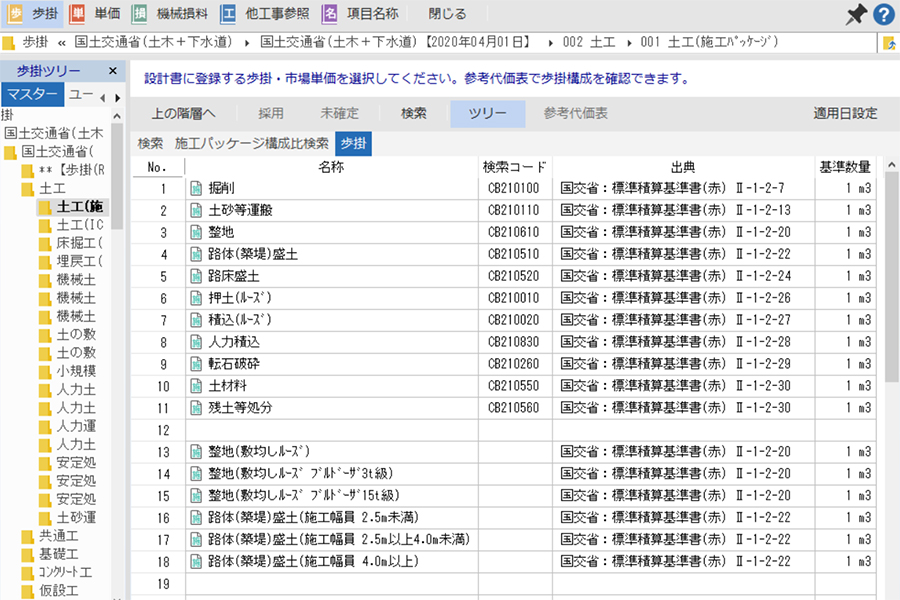The height and width of the screenshot is (600, 900).
Task: Click breadcrumb 国土交通省(土木+下水道)【2020年04月01日】
Action: point(396,42)
